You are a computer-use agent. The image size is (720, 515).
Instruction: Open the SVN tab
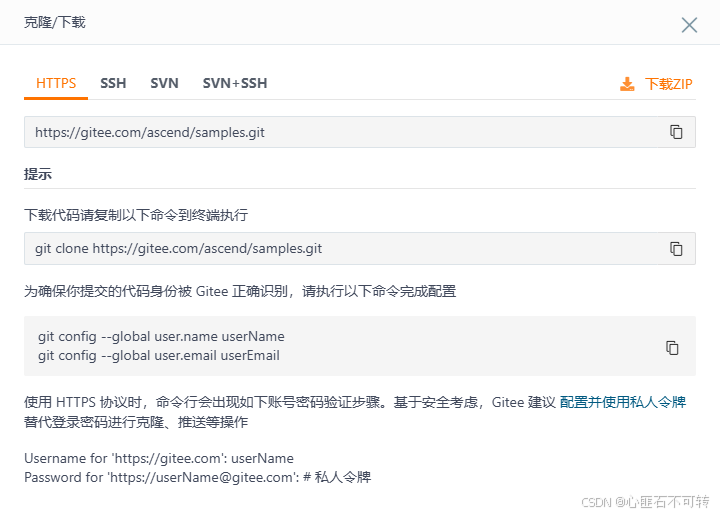(x=164, y=83)
